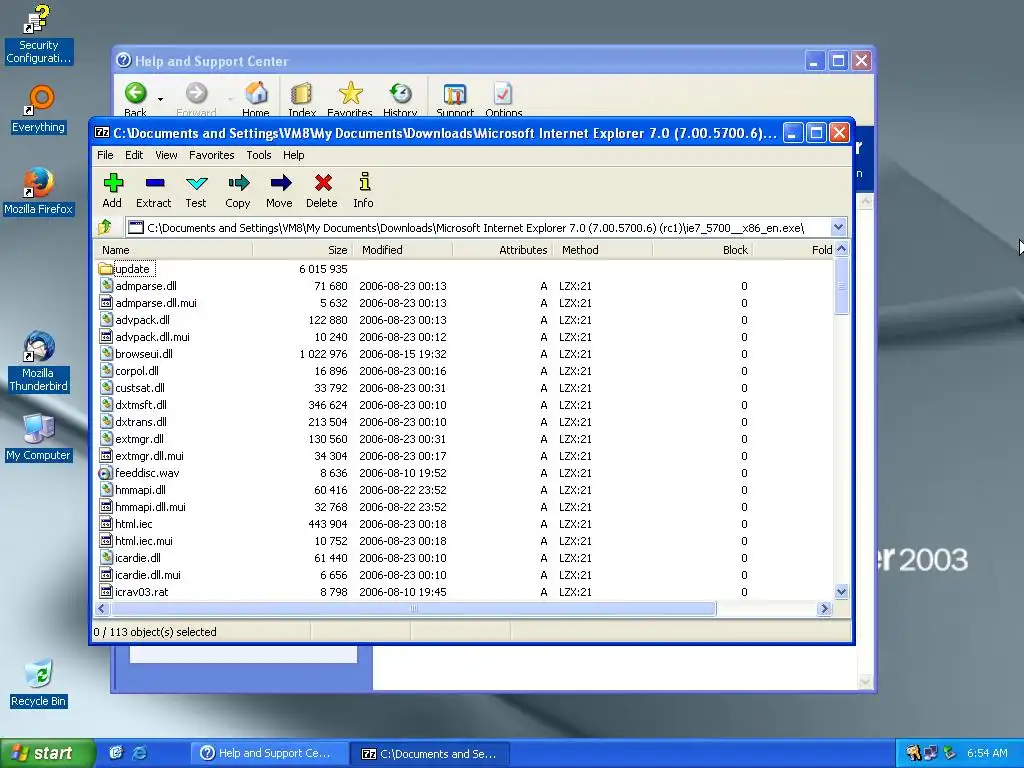Open the View menu
The width and height of the screenshot is (1024, 768).
(166, 155)
